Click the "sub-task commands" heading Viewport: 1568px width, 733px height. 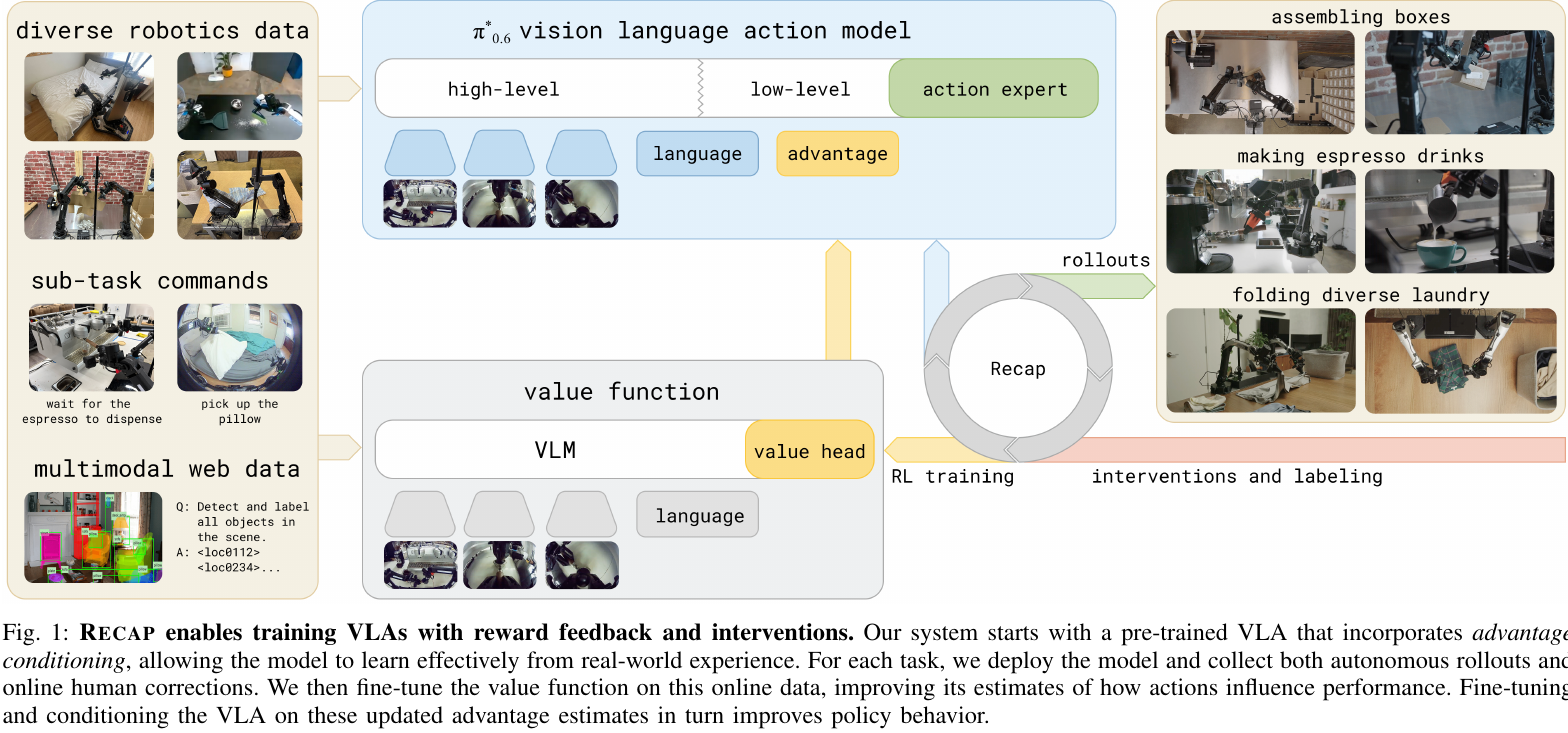click(x=152, y=280)
